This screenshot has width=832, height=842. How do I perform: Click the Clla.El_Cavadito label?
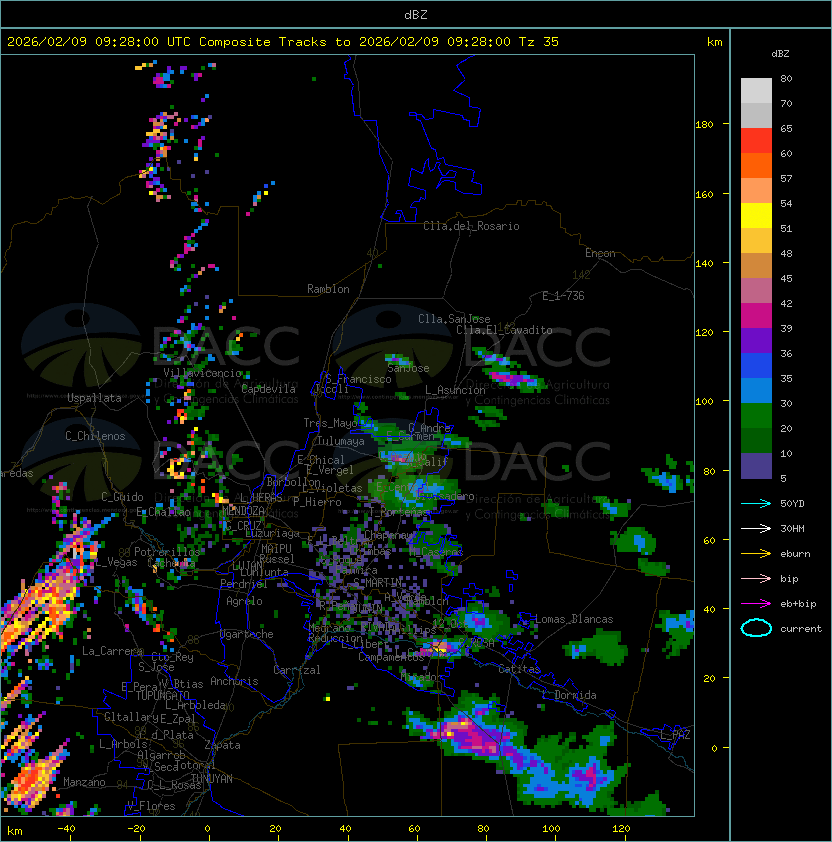[x=504, y=330]
